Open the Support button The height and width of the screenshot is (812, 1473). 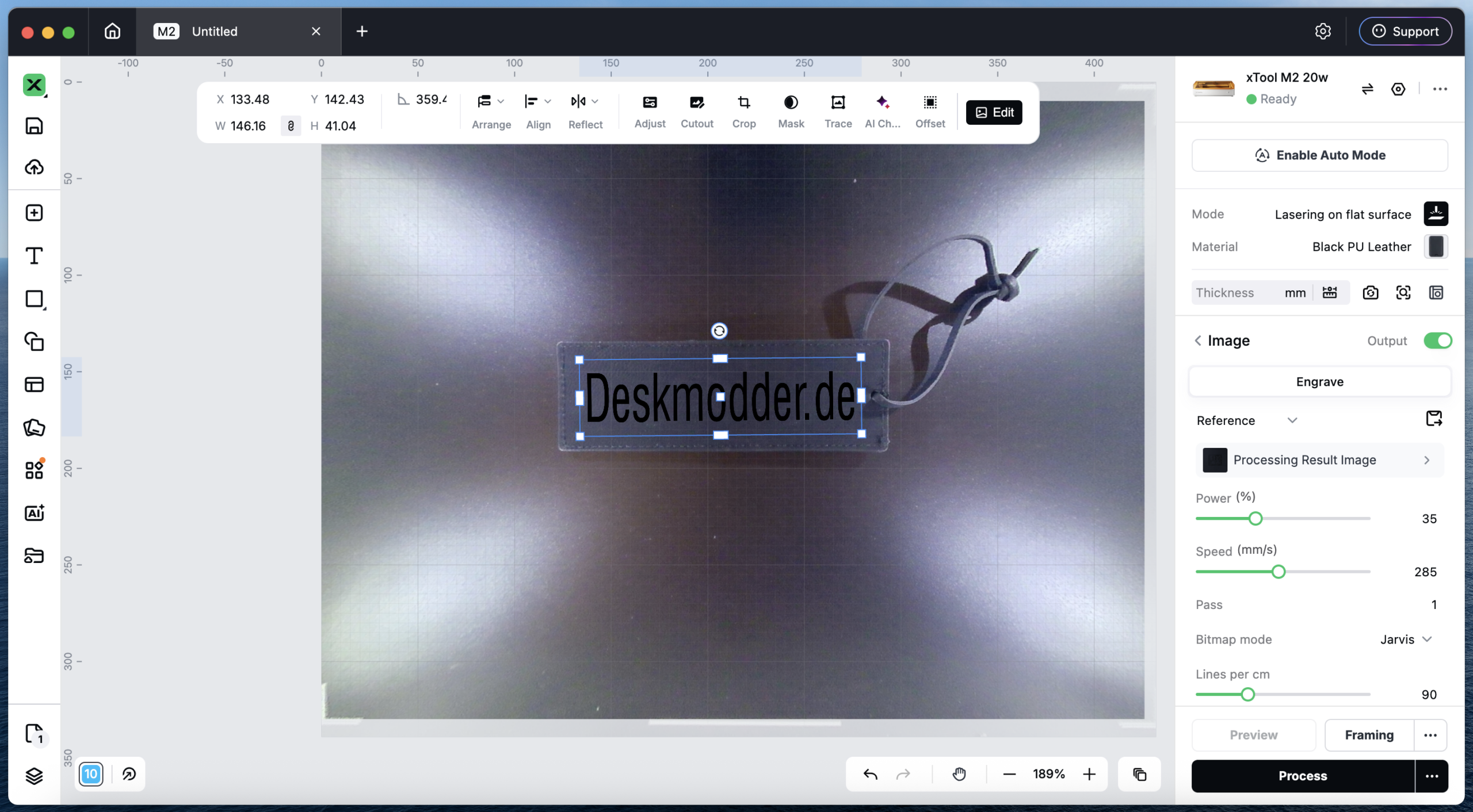pos(1405,31)
